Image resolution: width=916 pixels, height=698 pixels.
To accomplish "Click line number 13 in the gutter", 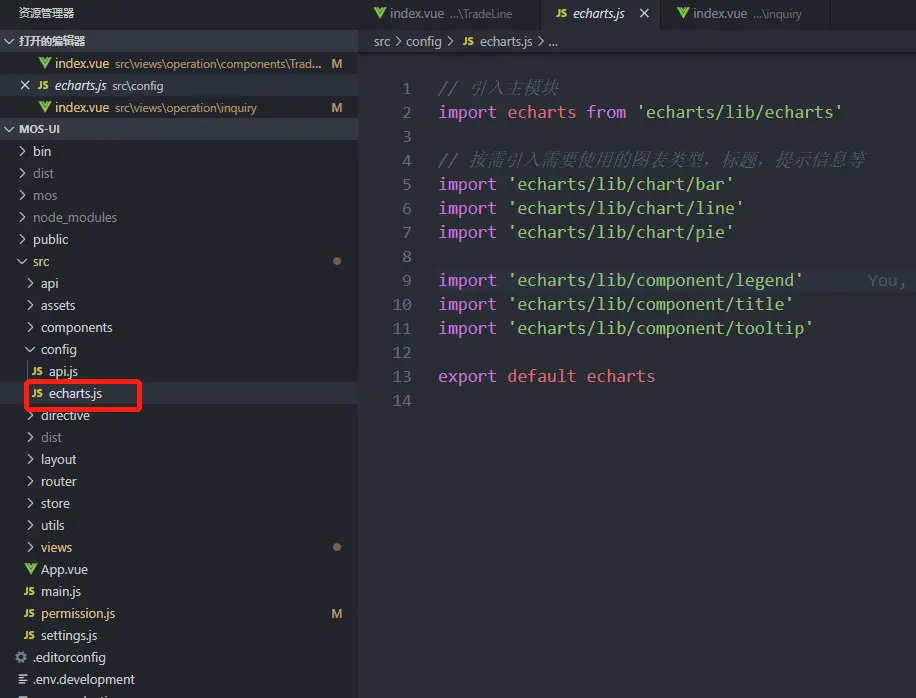I will tap(402, 376).
